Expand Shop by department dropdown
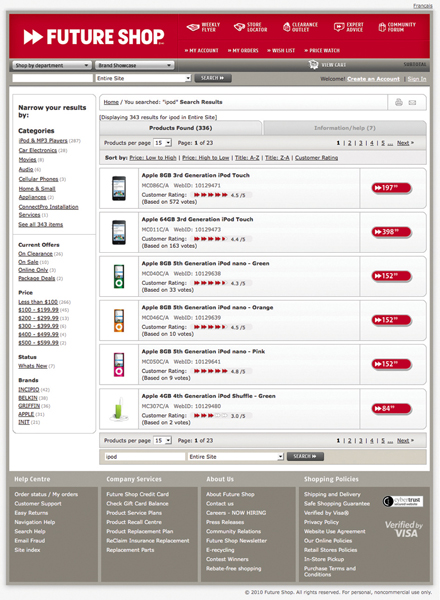 (52, 65)
